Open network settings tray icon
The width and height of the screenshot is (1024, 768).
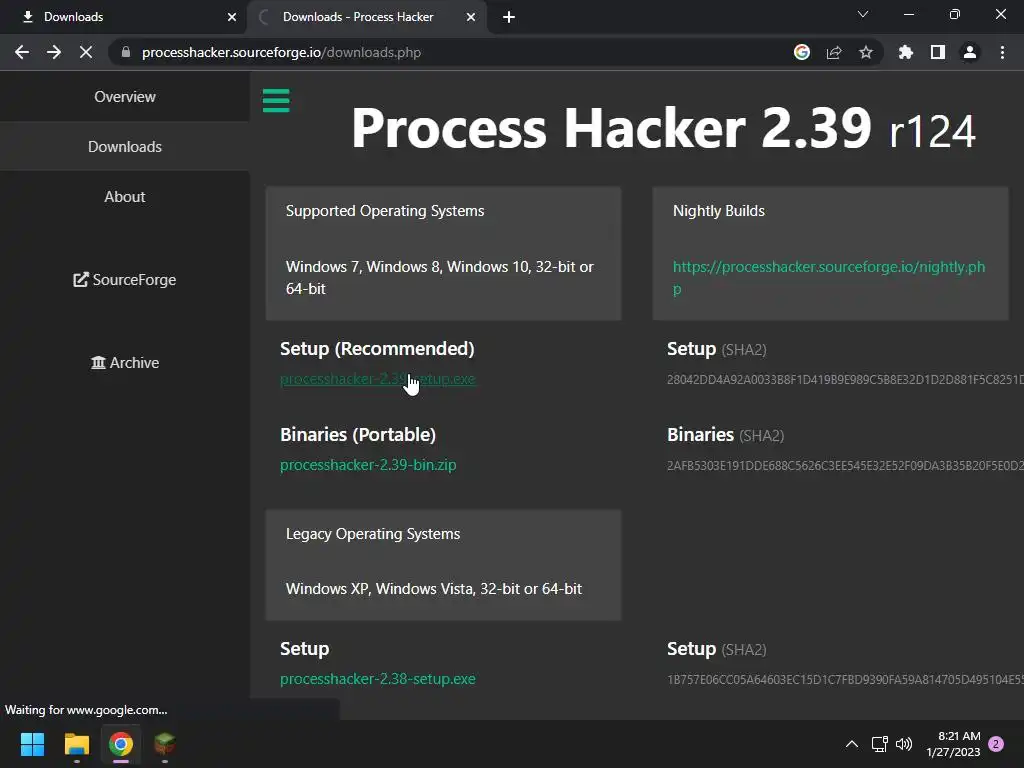879,744
